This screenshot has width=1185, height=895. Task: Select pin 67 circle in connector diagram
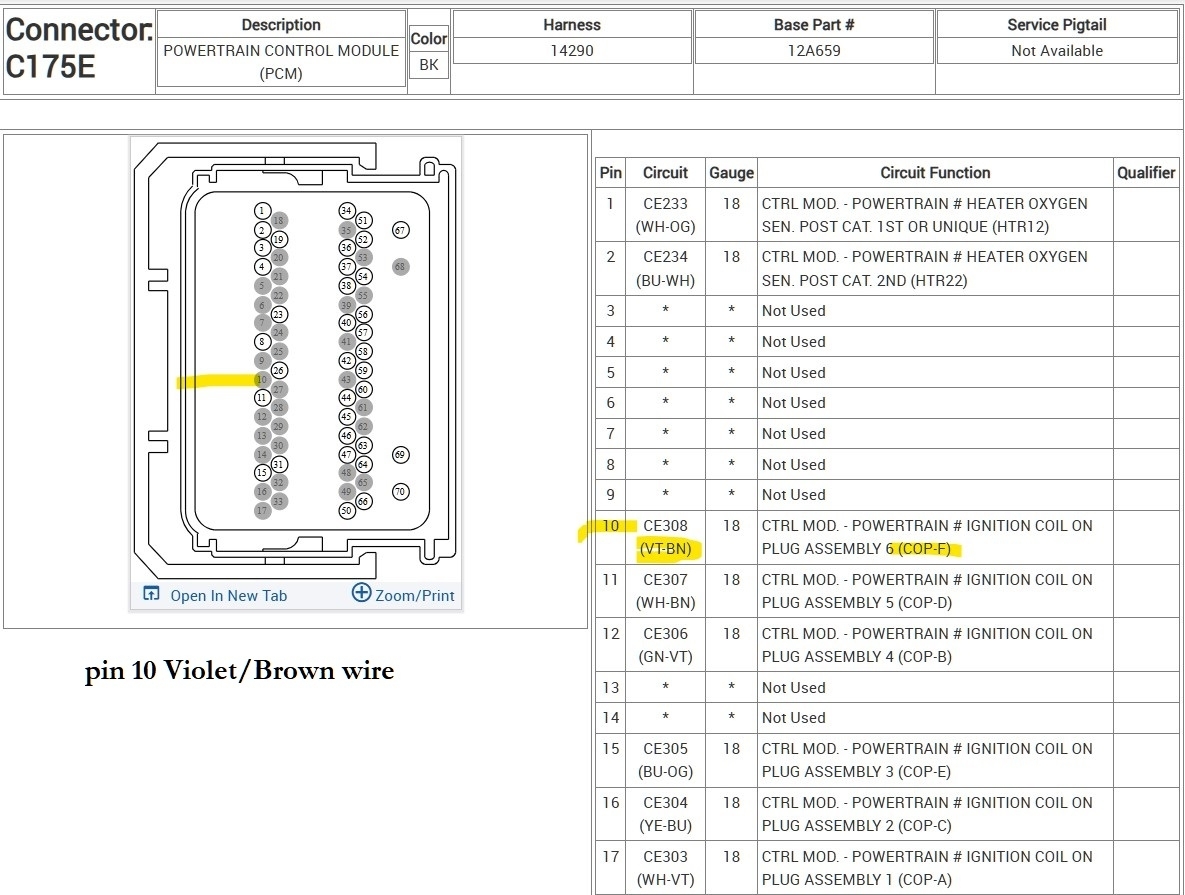[401, 230]
